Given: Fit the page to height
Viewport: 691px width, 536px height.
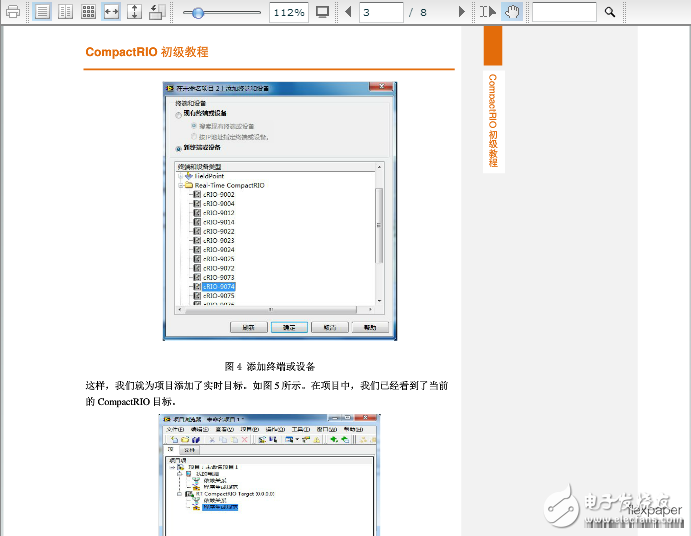Looking at the screenshot, I should point(134,11).
